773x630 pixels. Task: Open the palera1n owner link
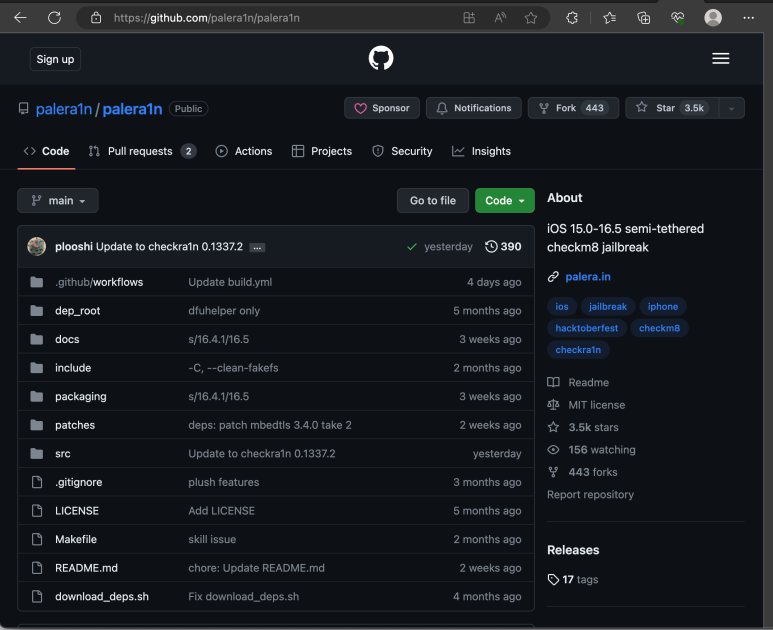tap(64, 109)
